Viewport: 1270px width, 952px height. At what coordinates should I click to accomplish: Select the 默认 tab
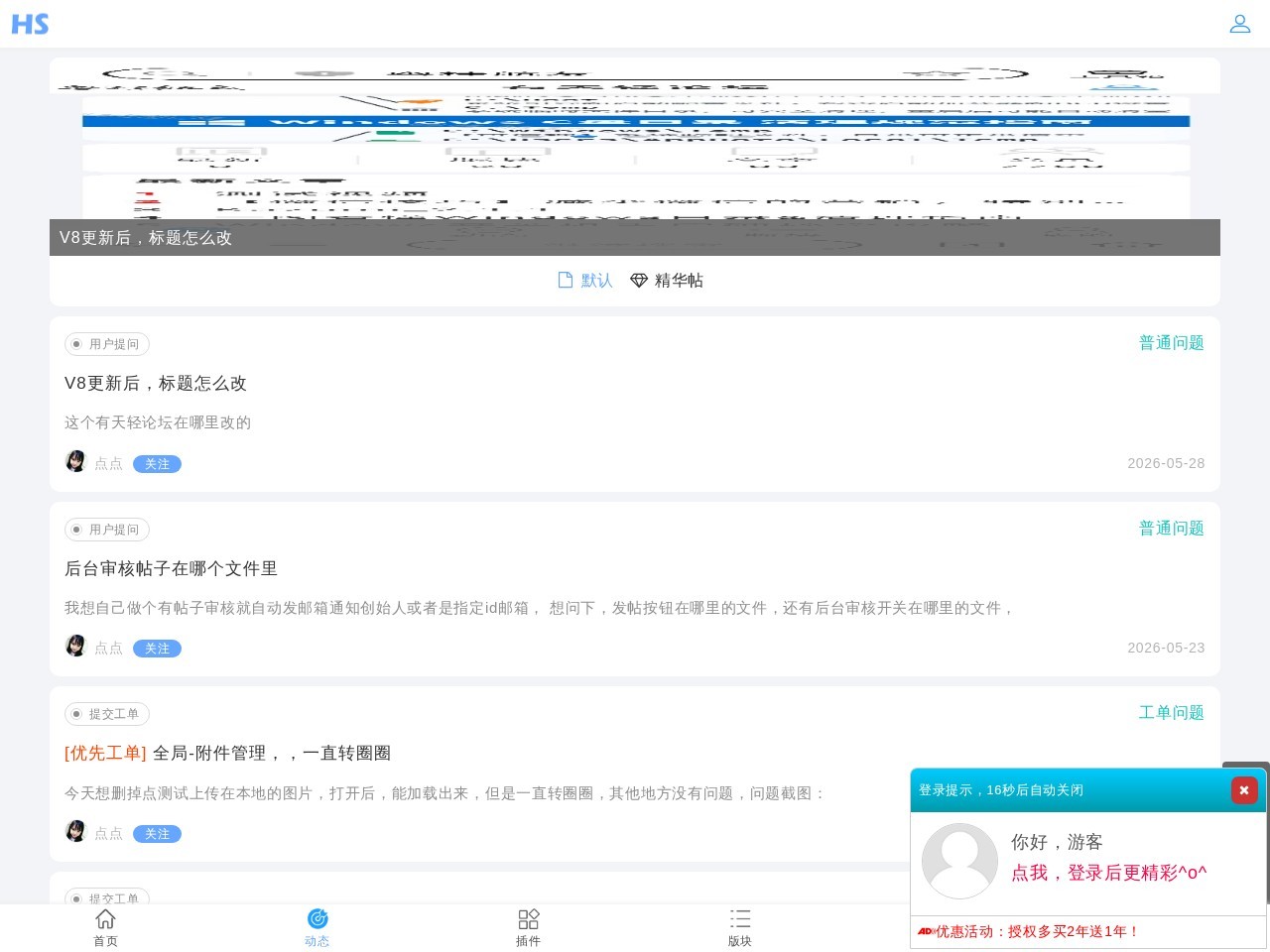(585, 281)
